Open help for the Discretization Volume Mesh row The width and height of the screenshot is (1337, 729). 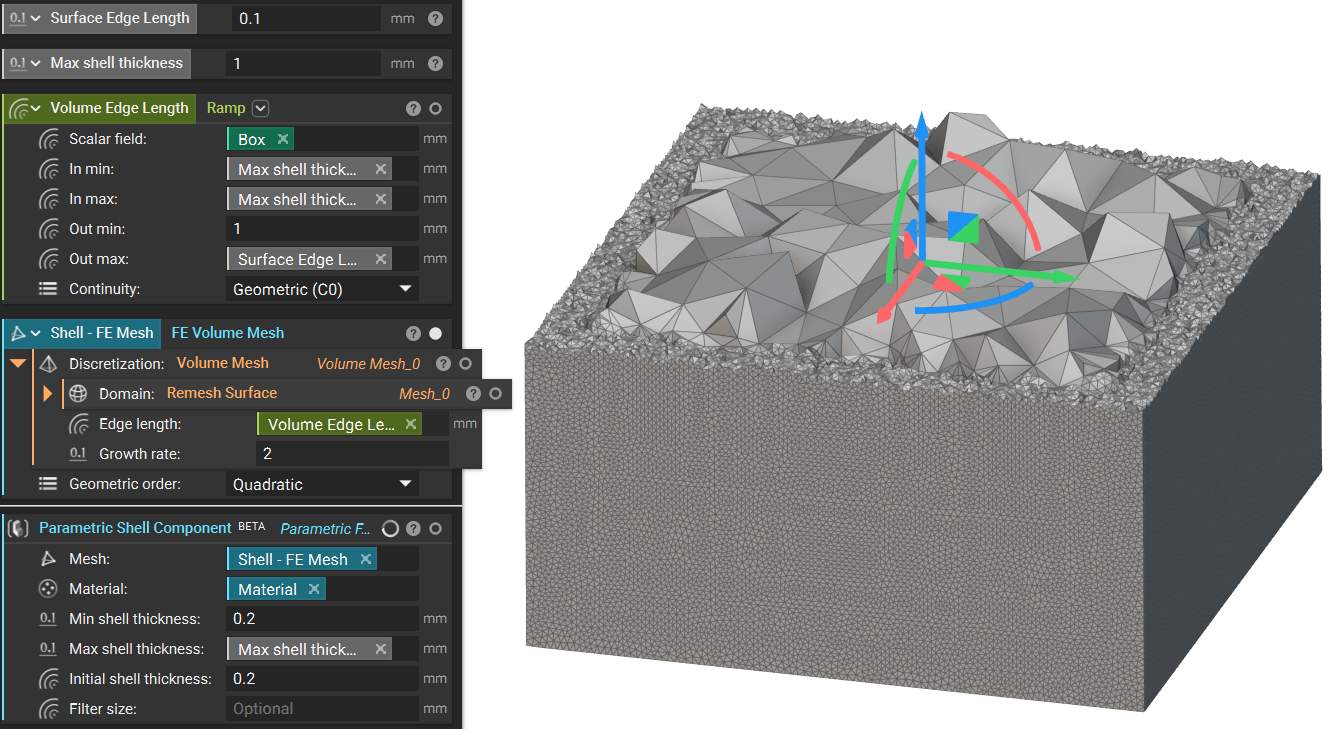click(444, 364)
